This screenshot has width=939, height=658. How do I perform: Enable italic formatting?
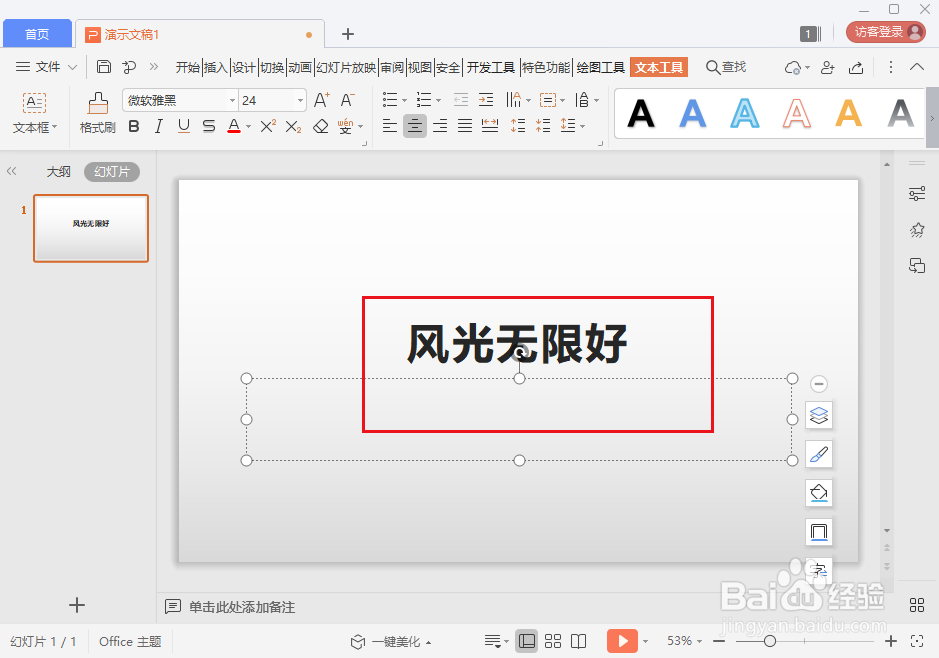pyautogui.click(x=157, y=126)
